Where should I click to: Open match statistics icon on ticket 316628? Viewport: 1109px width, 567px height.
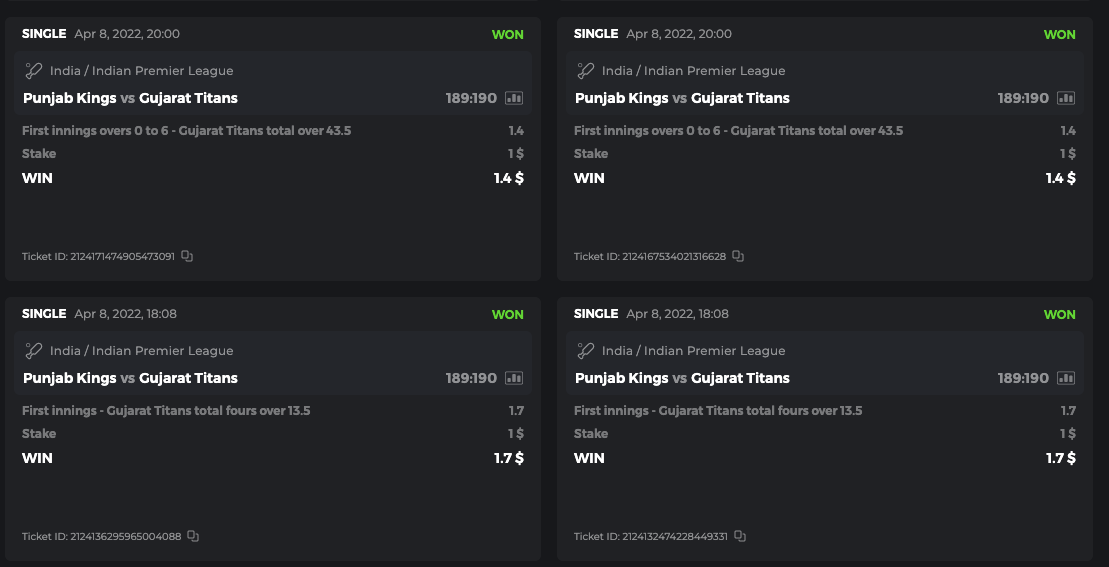pos(1066,98)
